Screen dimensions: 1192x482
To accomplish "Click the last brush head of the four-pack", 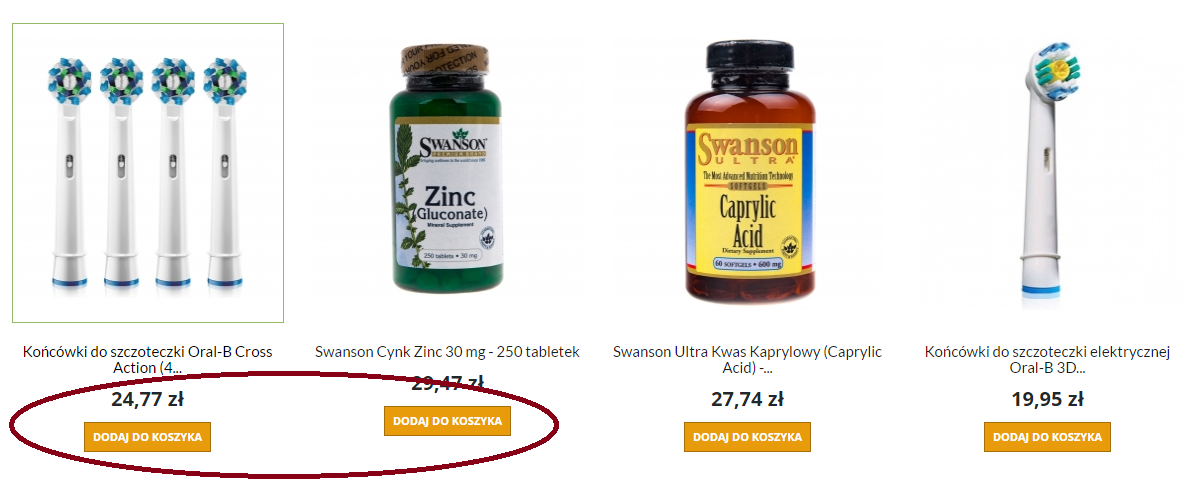I will pyautogui.click(x=225, y=173).
